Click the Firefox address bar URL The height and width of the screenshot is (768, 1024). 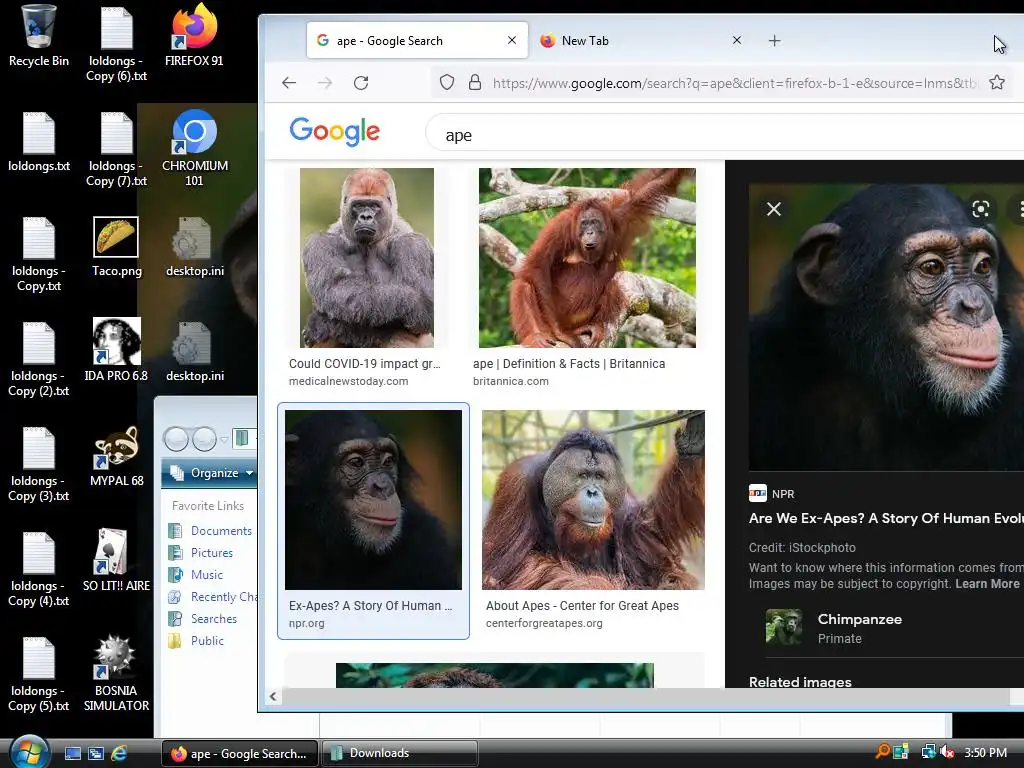point(735,83)
